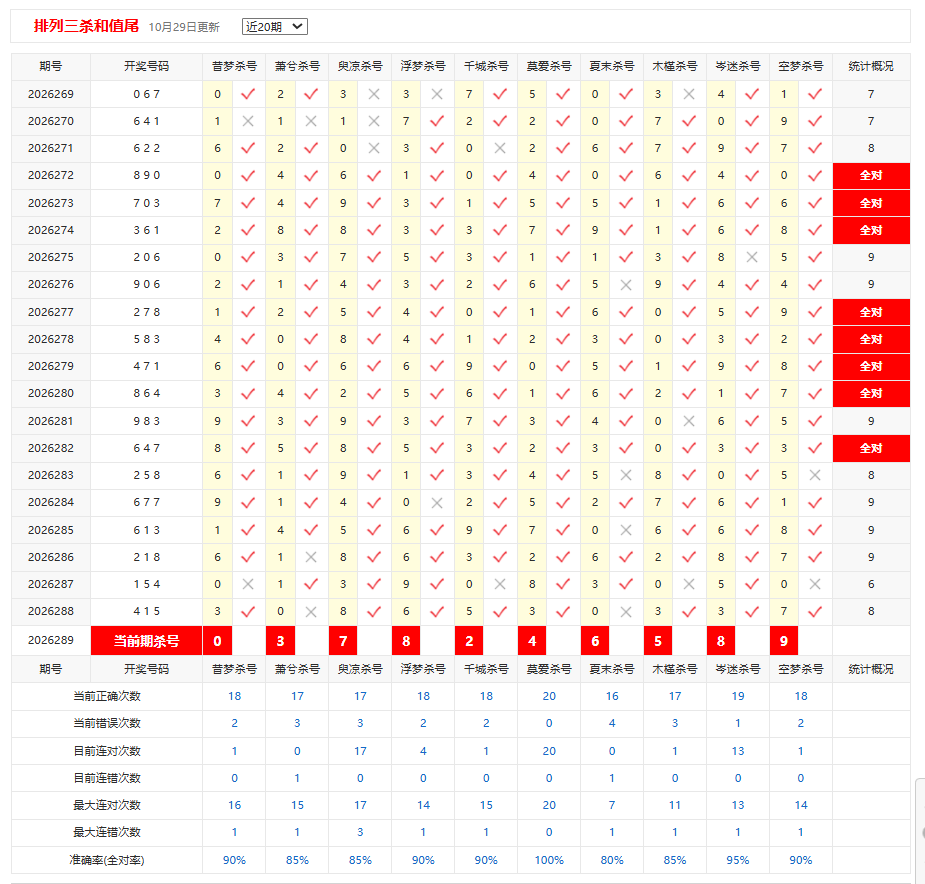Click 统计概况 value 6 in row 2026287

(871, 584)
